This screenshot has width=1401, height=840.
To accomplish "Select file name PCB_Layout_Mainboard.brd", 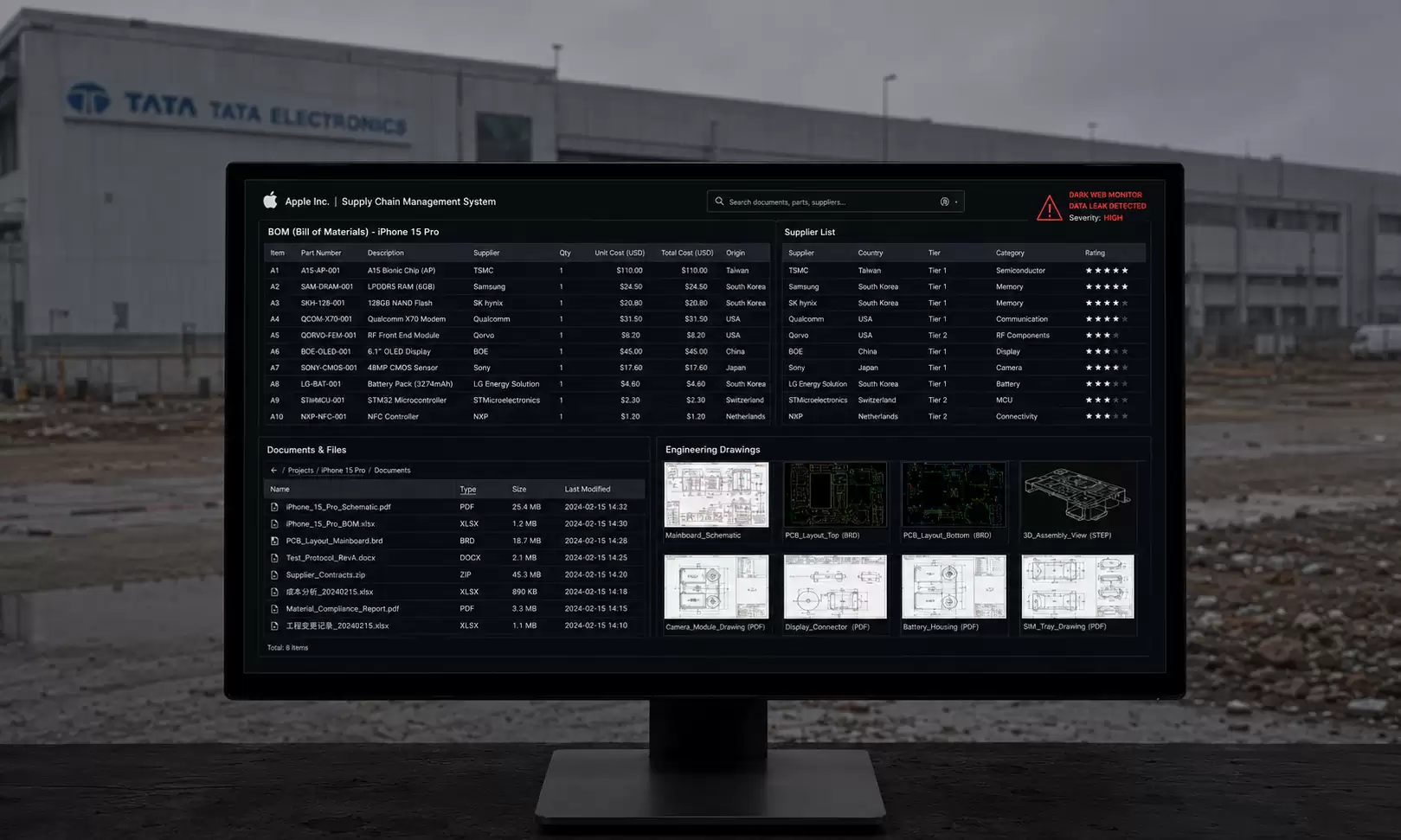I will coord(334,541).
